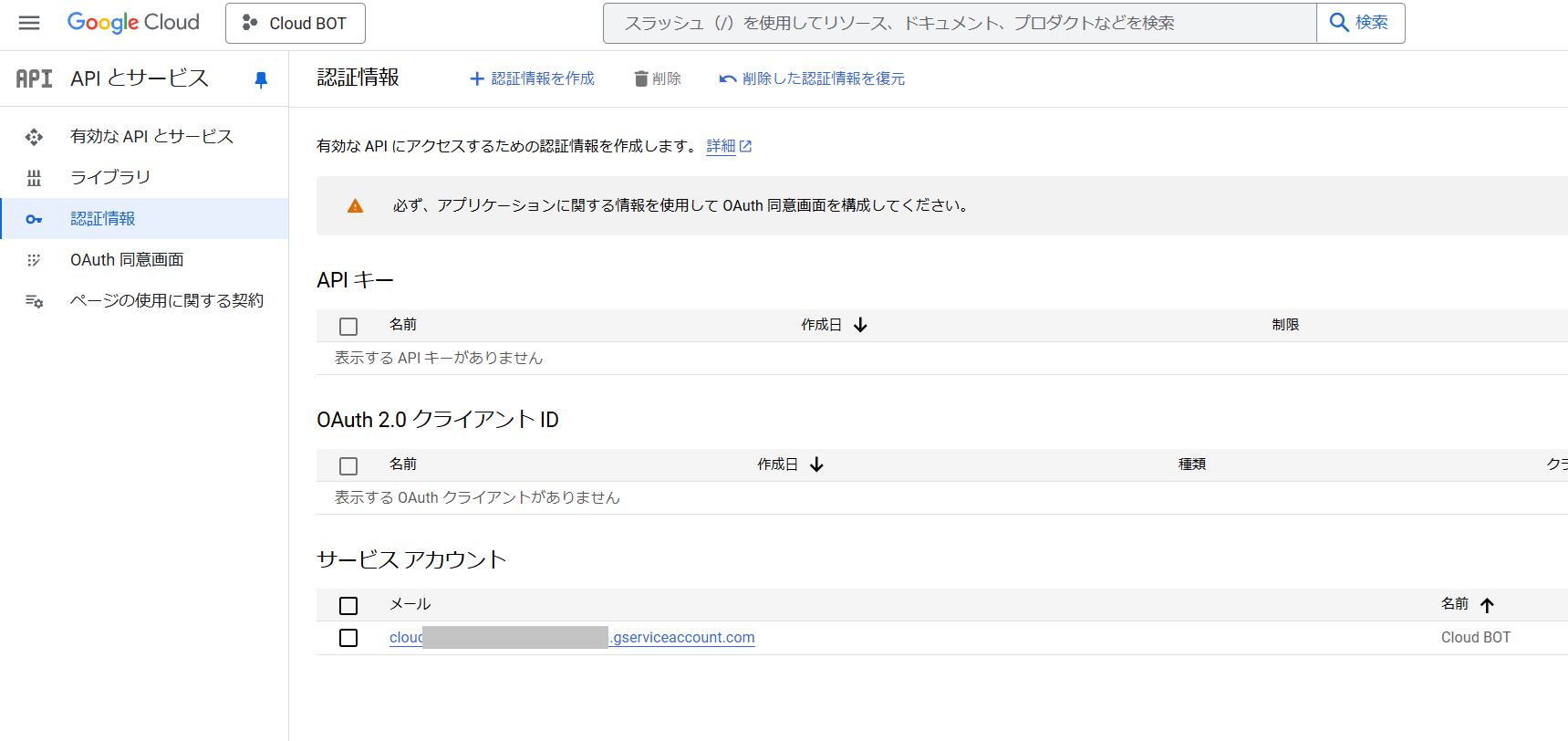Click 名前 header in OAuth clients table

click(x=403, y=464)
